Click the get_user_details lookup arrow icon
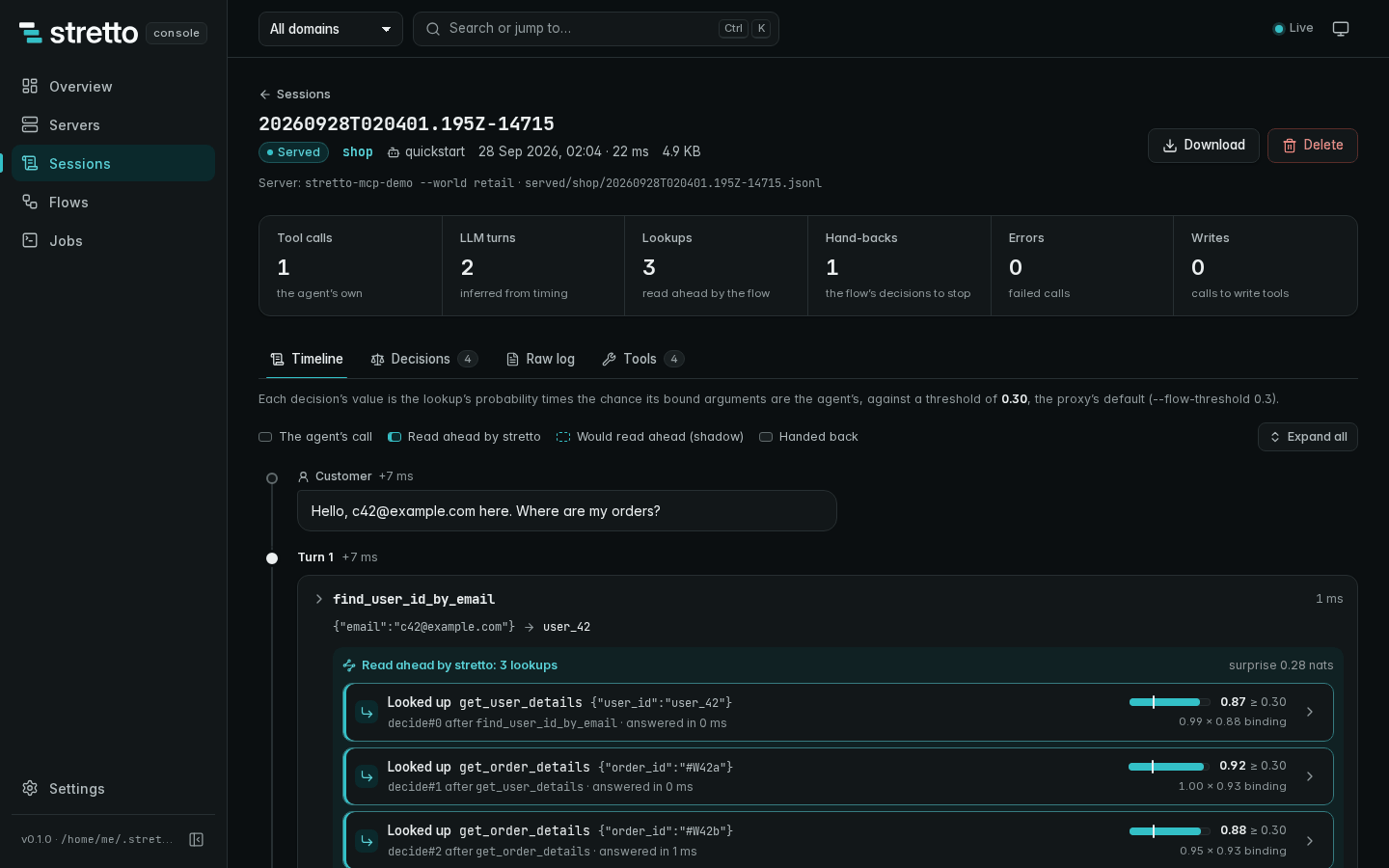Viewport: 1389px width, 868px height. tap(367, 712)
